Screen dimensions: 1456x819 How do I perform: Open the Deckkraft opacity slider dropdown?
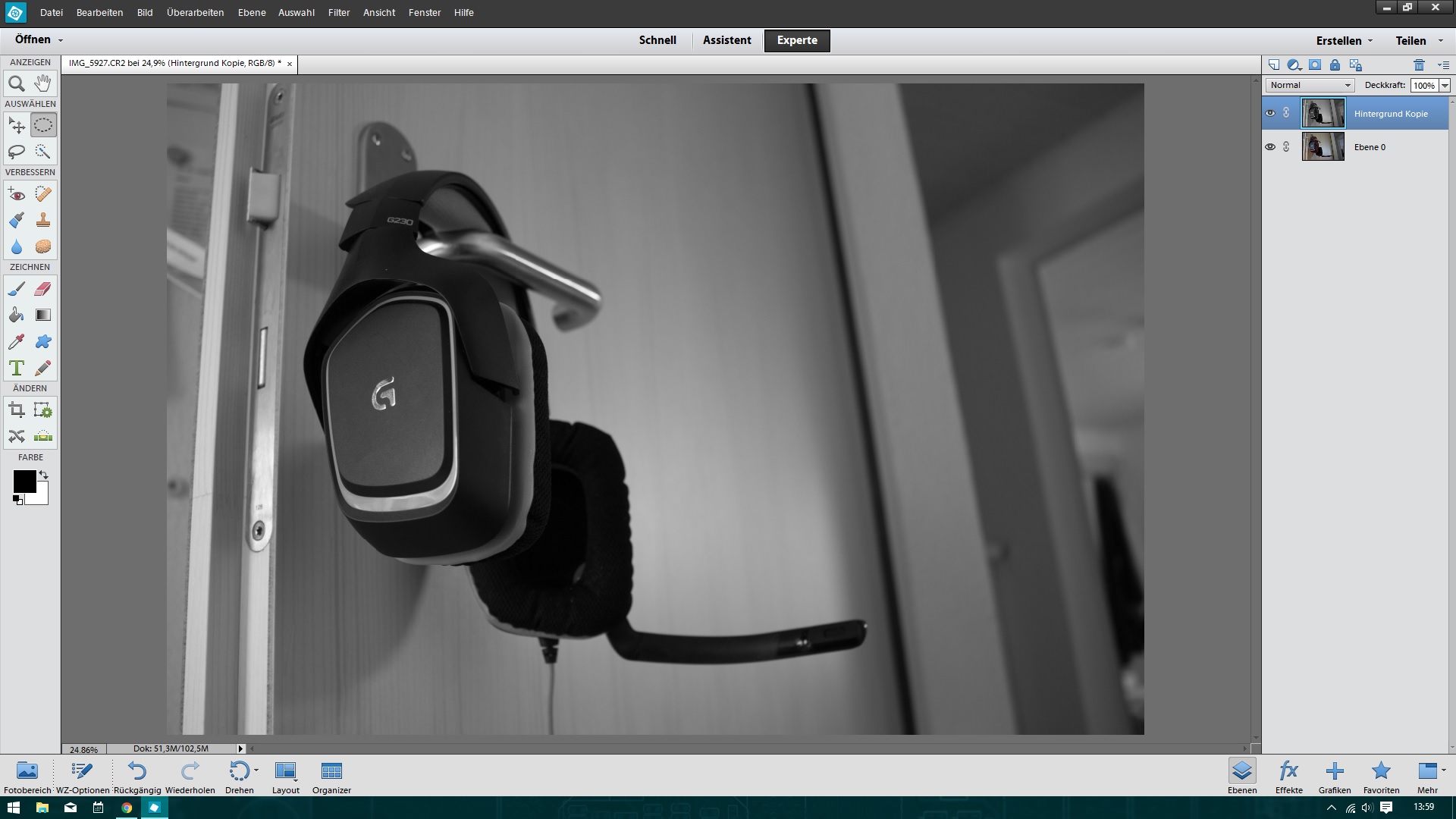pos(1445,86)
